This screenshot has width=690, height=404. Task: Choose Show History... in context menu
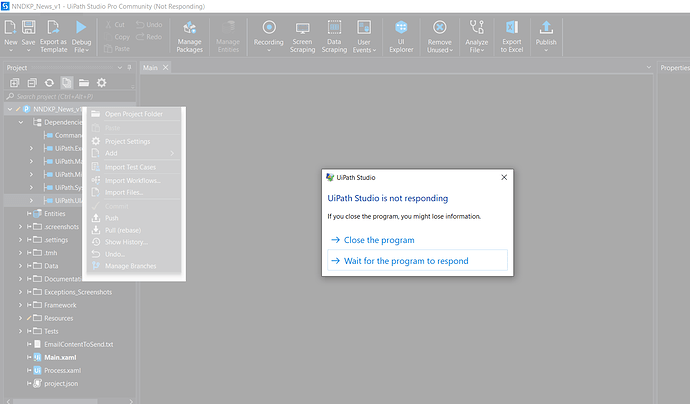tap(134, 242)
